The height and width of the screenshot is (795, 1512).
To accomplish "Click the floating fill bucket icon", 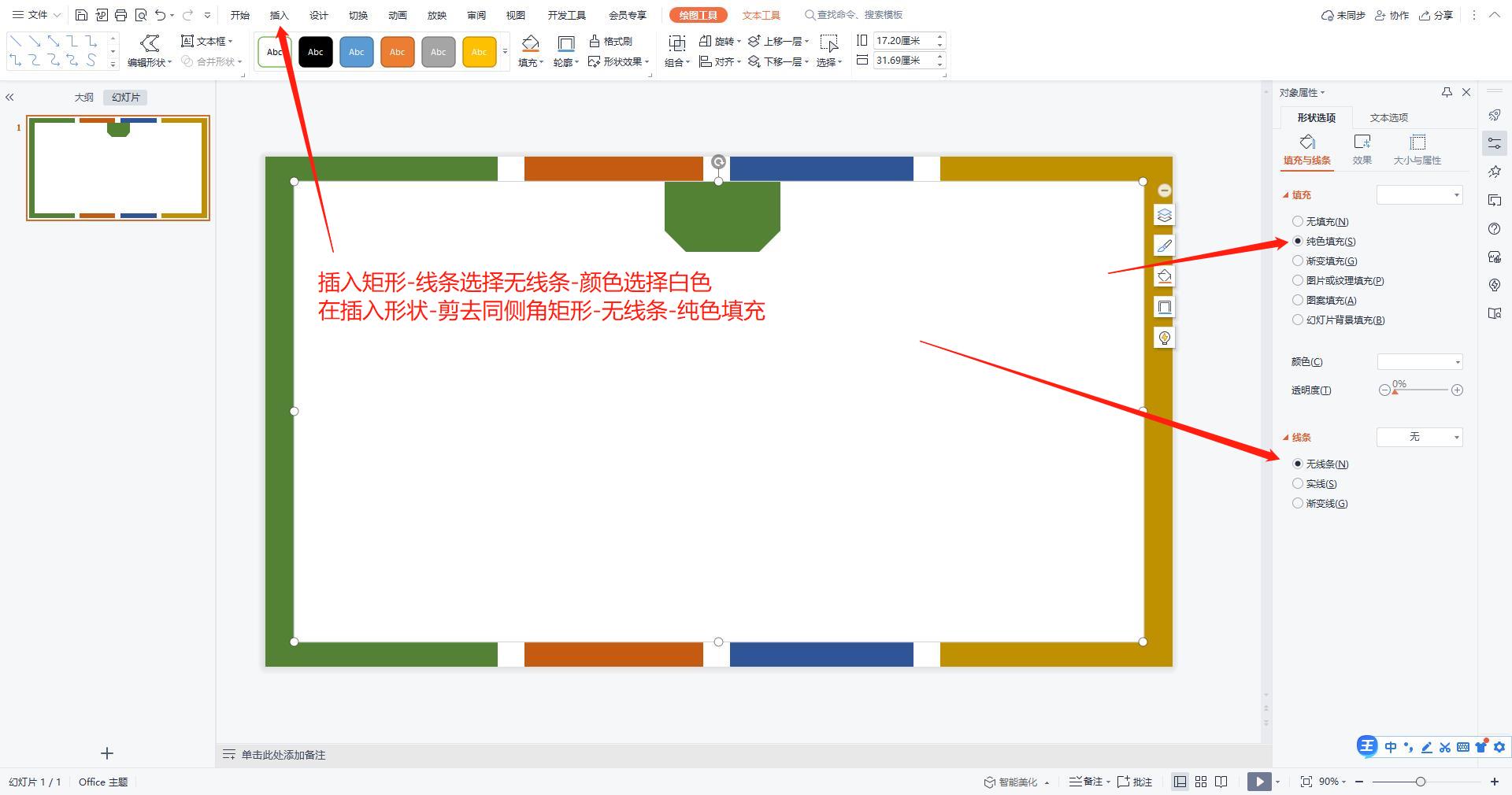I will click(1164, 276).
